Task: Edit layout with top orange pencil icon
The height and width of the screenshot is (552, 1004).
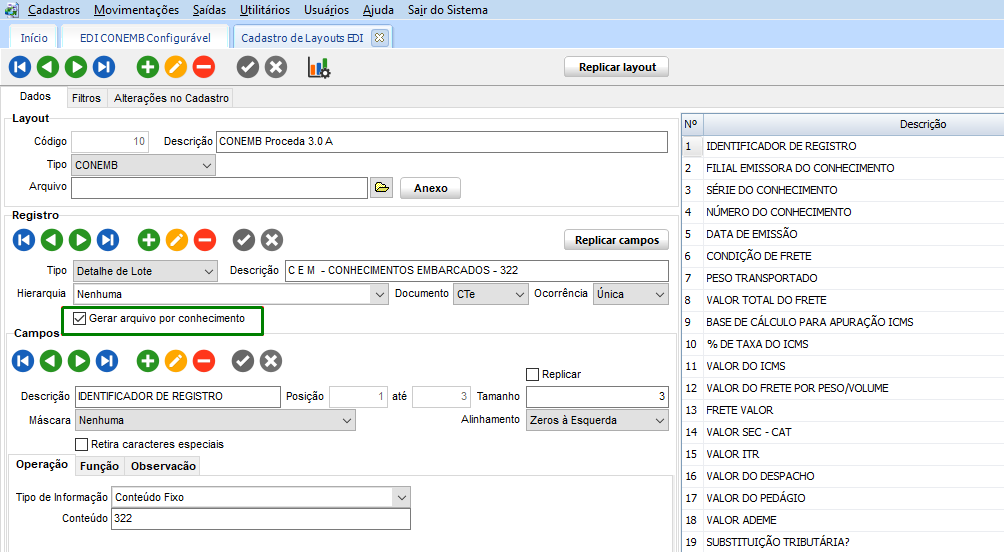Action: click(176, 67)
